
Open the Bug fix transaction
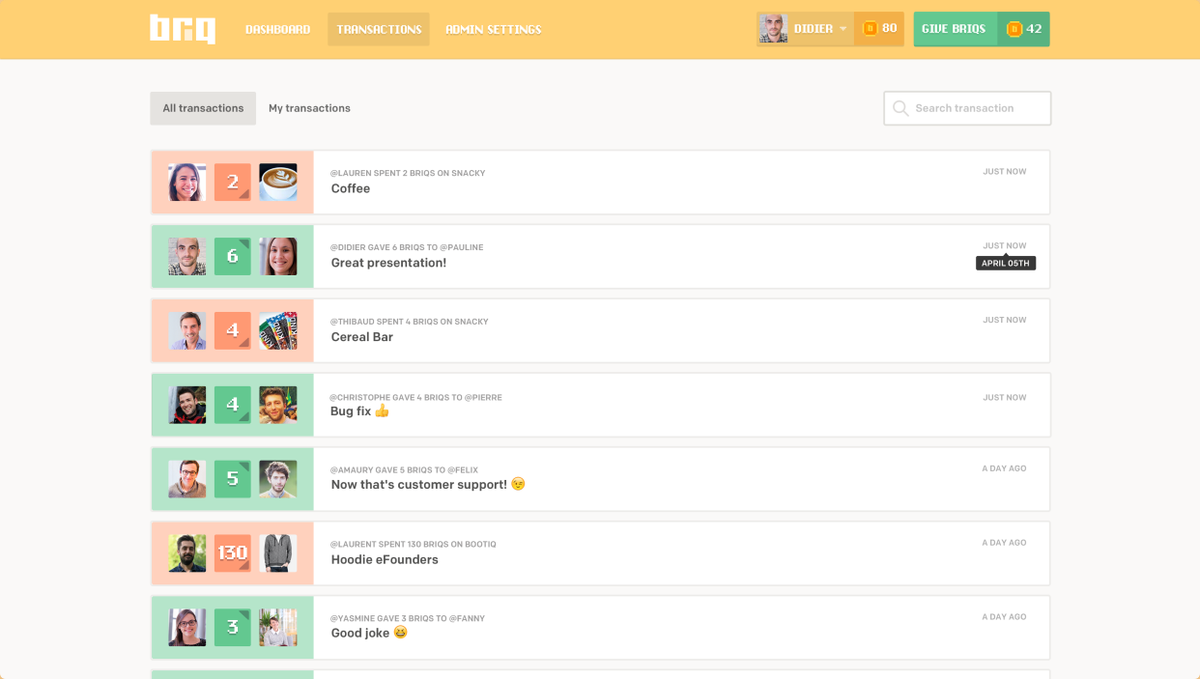tap(600, 405)
